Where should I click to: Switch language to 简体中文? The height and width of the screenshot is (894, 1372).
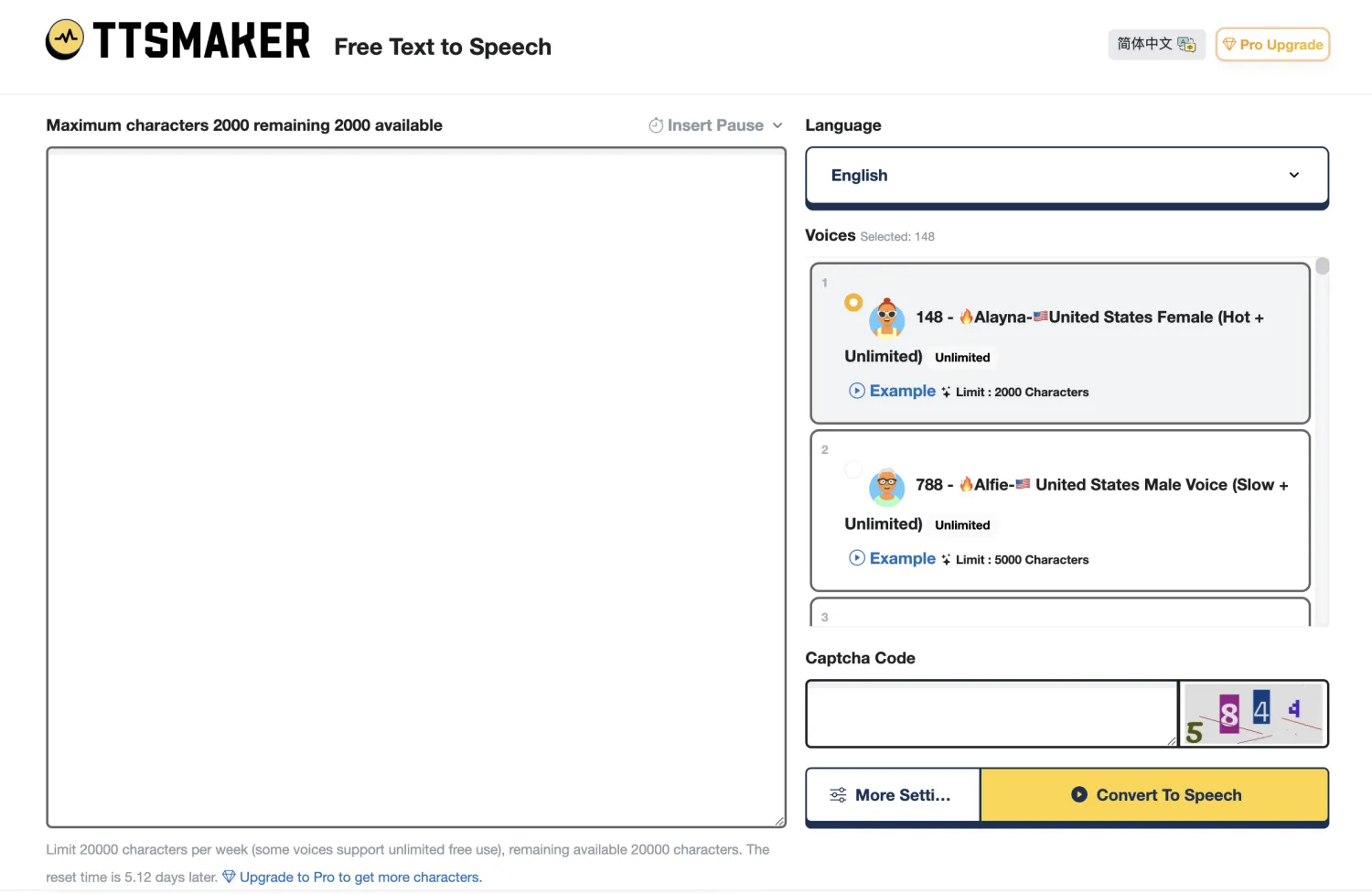coord(1157,44)
